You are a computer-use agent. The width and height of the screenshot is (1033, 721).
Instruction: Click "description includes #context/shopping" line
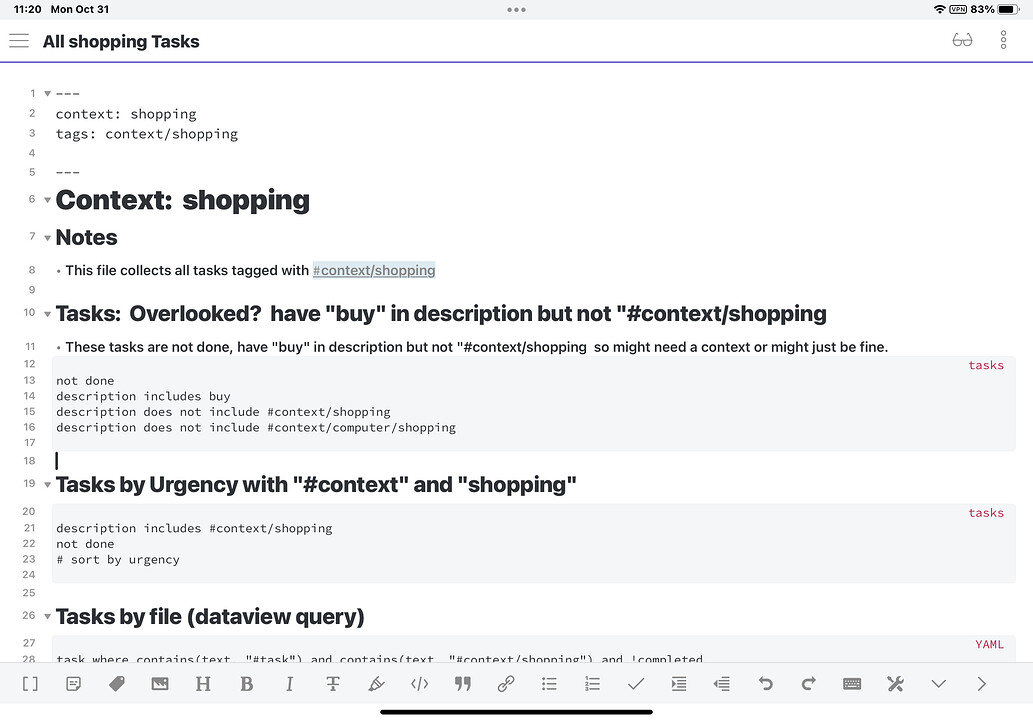194,529
